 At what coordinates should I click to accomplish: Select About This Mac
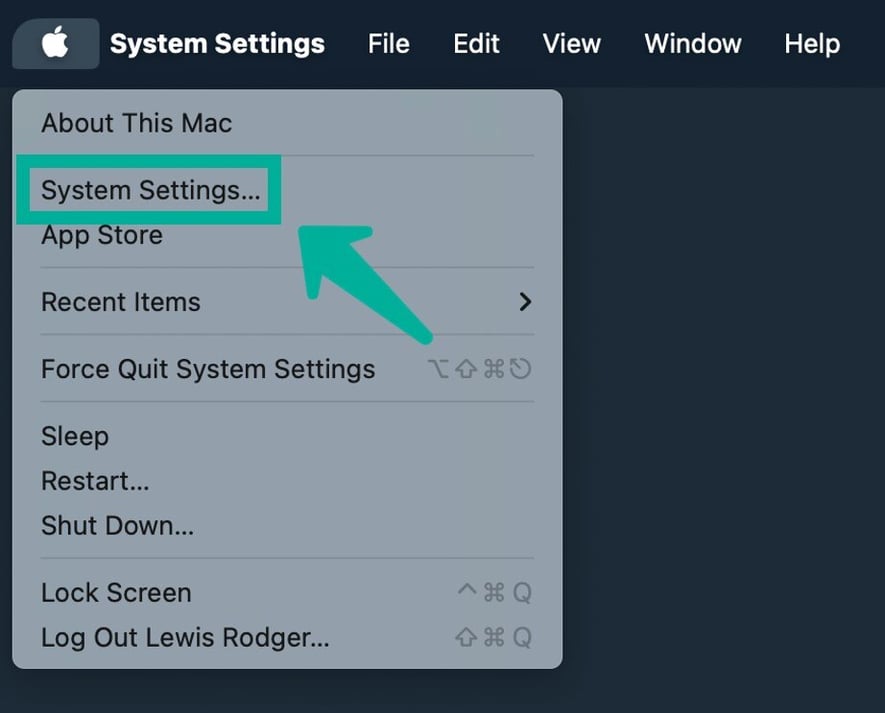136,123
